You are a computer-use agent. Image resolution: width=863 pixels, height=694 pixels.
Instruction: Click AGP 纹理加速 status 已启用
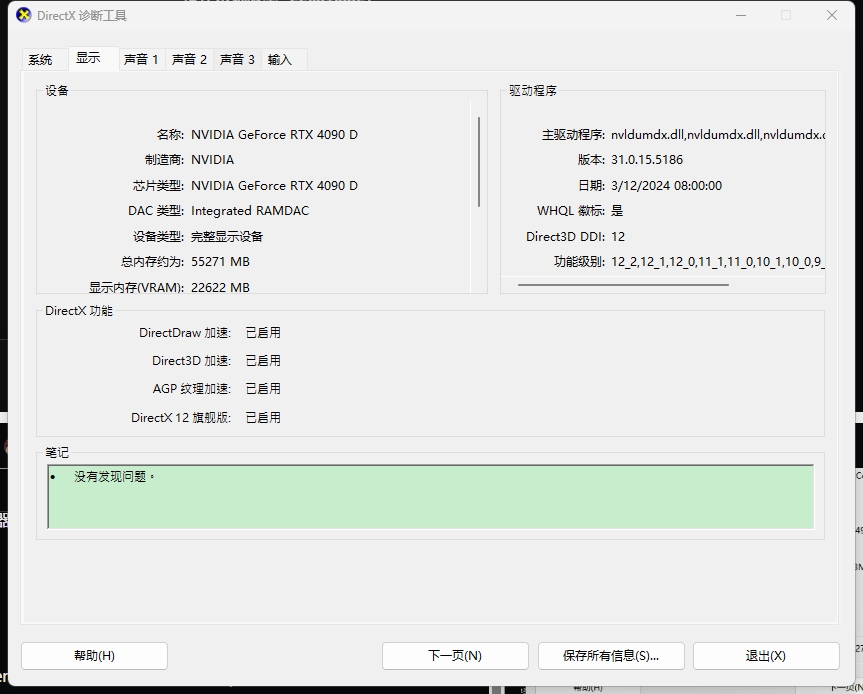click(x=263, y=389)
